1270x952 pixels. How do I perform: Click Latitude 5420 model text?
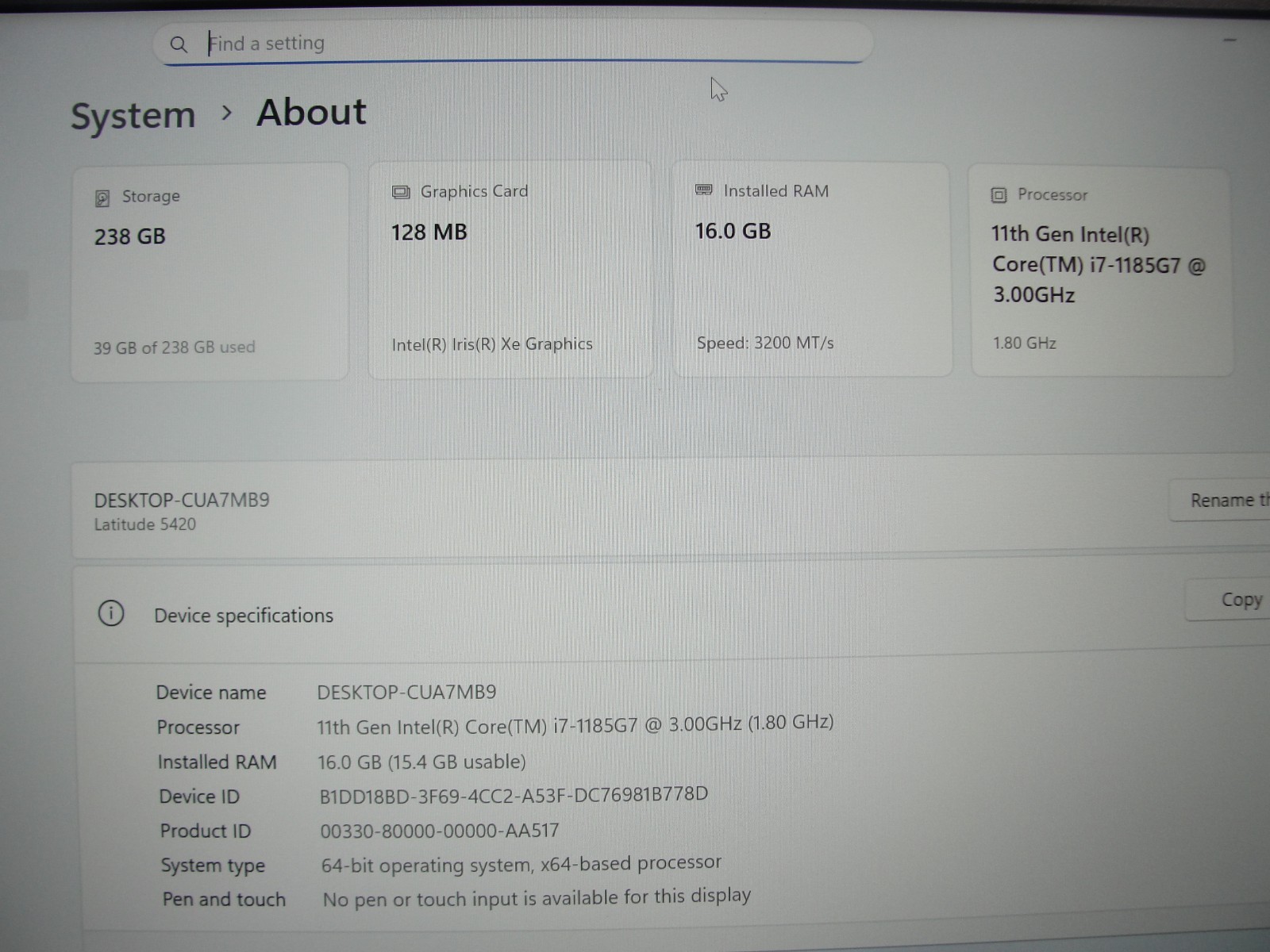(145, 524)
